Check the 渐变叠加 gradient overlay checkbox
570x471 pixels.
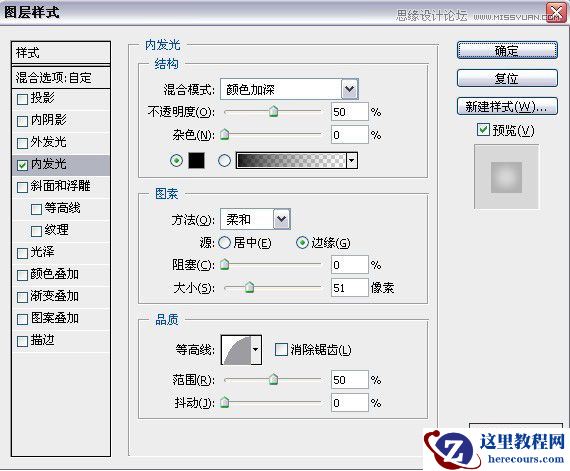pyautogui.click(x=23, y=297)
